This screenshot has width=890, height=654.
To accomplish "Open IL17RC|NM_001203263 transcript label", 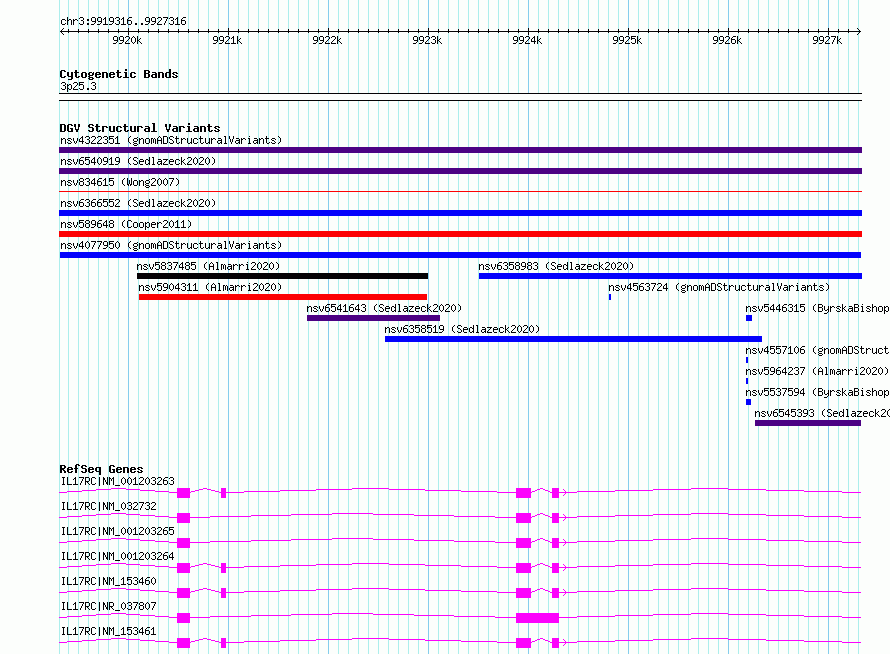I will click(117, 481).
